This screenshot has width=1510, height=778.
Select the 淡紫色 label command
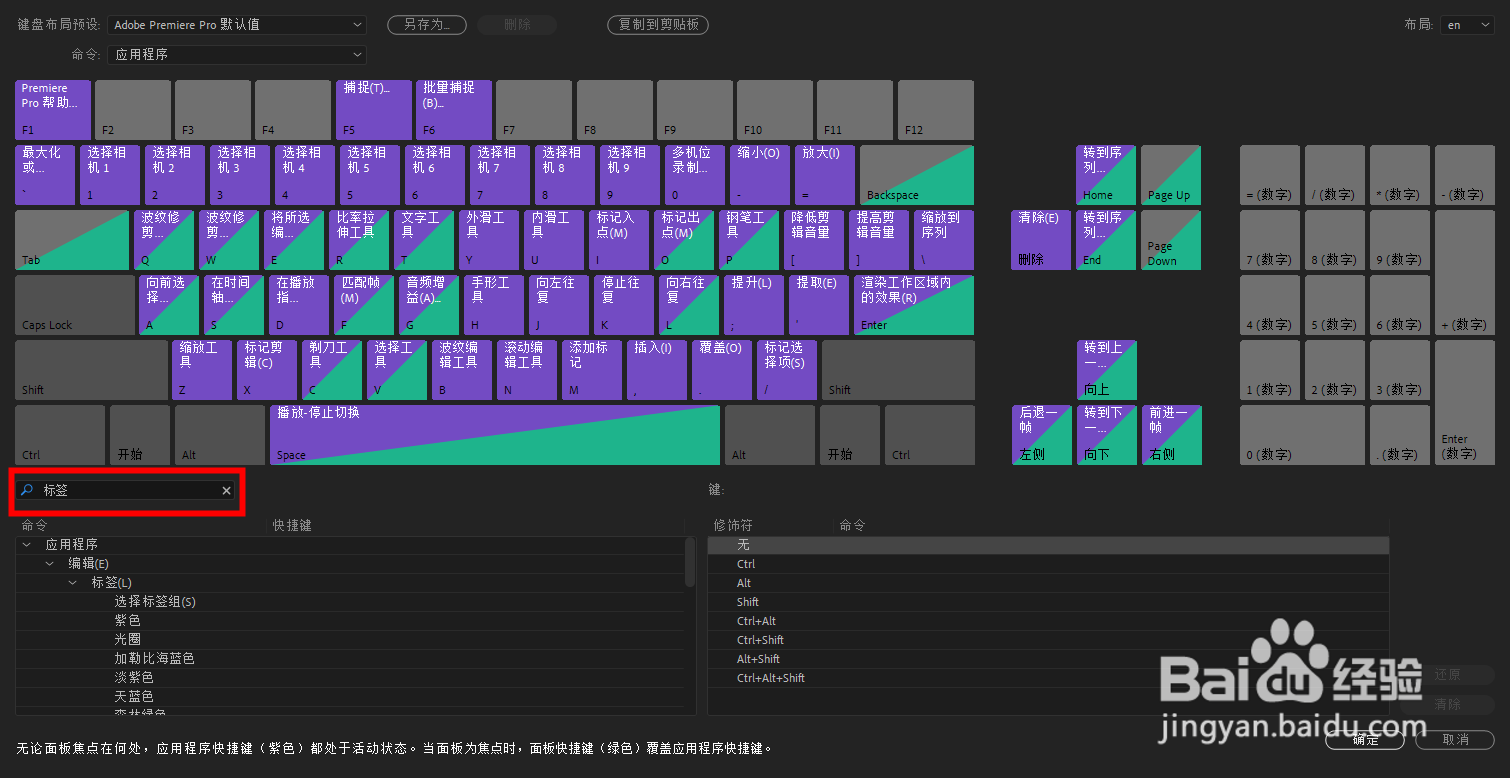(x=350, y=678)
